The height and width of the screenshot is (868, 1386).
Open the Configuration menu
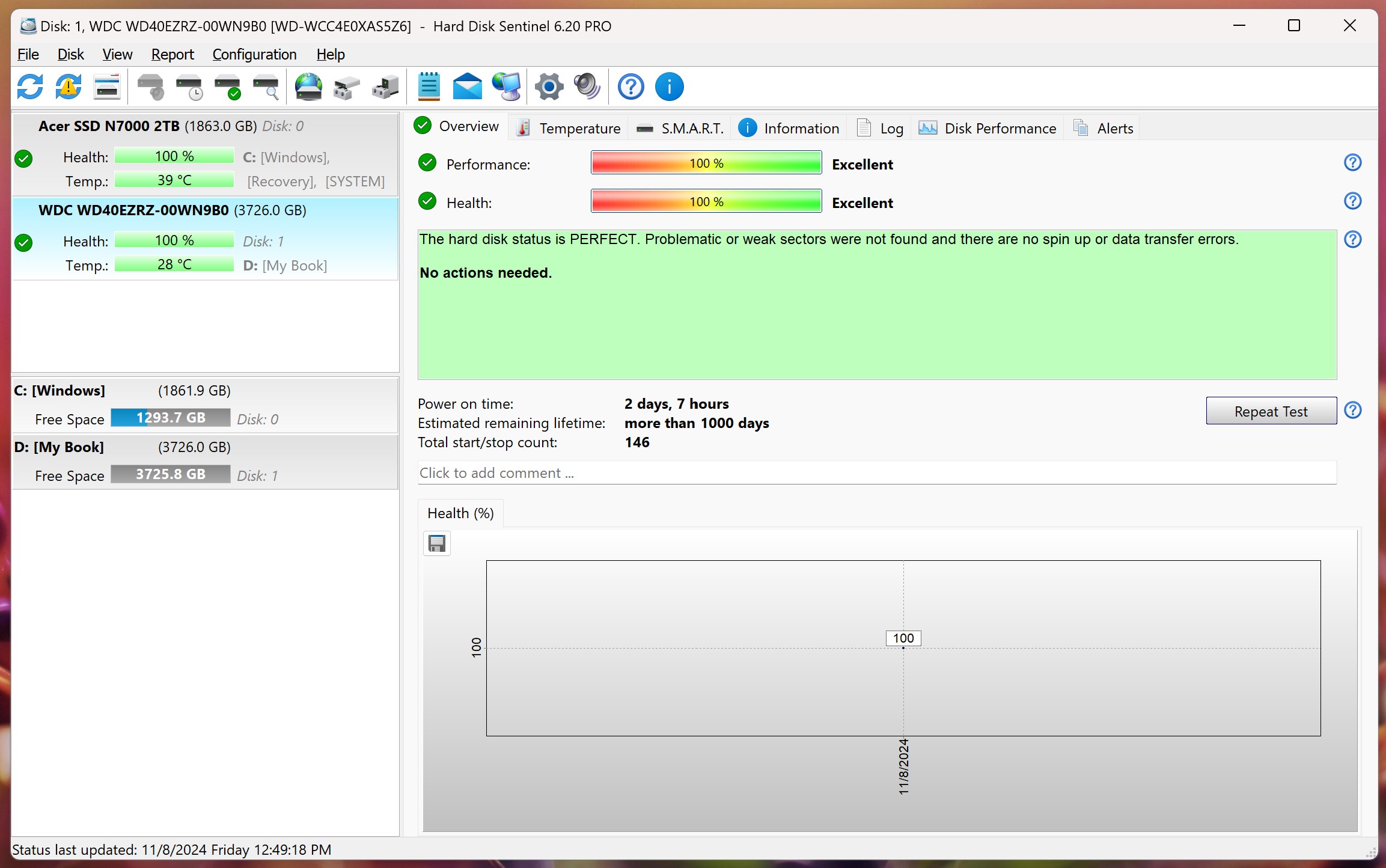254,54
